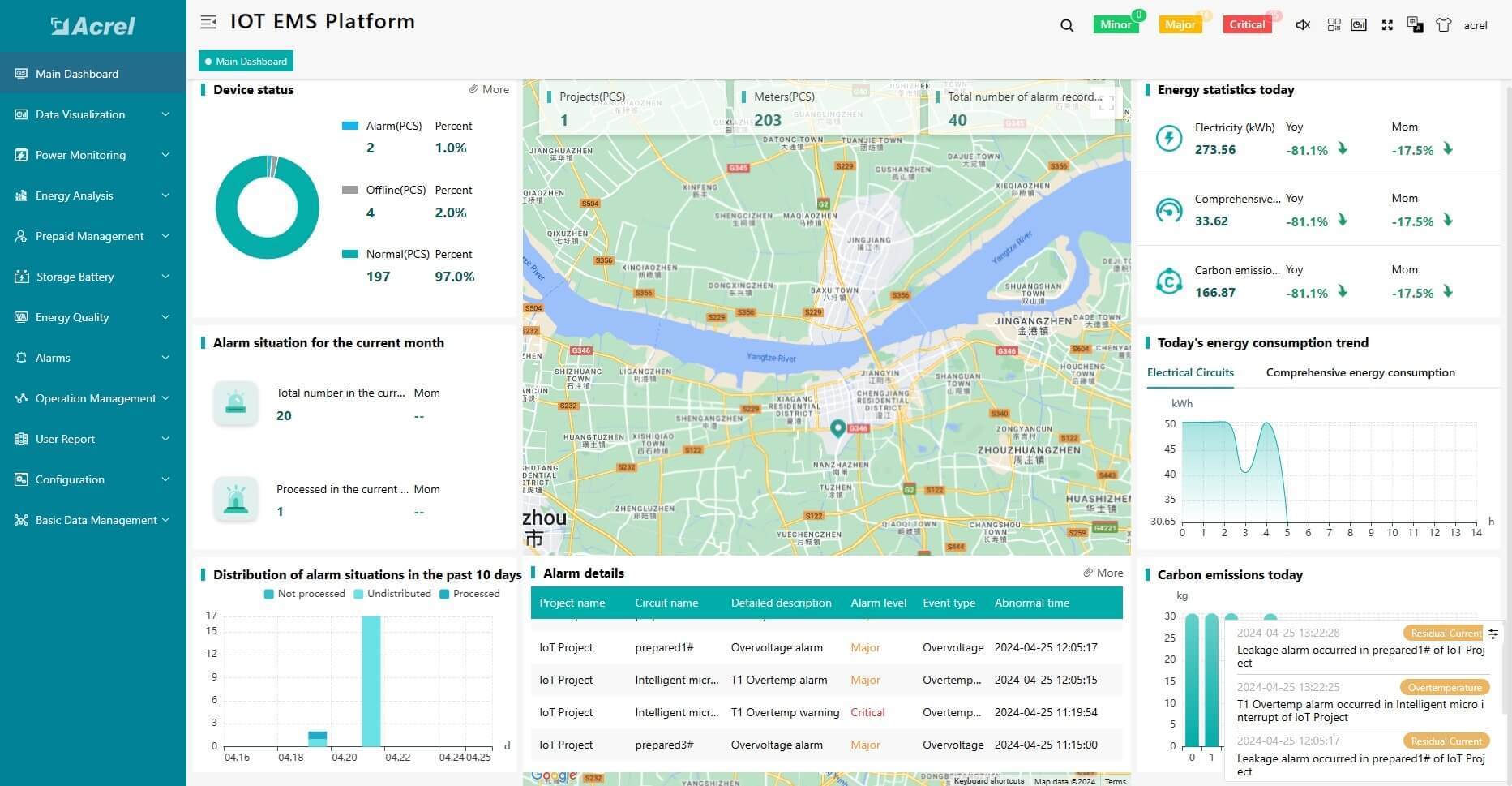Toggle fullscreen icon in top bar
1512x786 pixels.
click(x=1387, y=25)
